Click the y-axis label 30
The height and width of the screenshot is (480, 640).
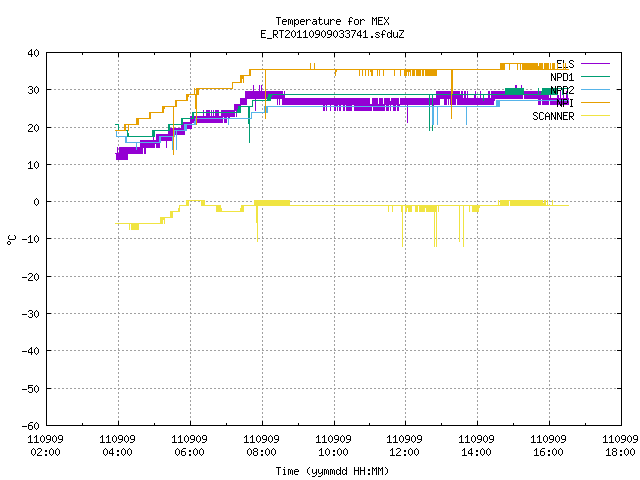click(33, 90)
